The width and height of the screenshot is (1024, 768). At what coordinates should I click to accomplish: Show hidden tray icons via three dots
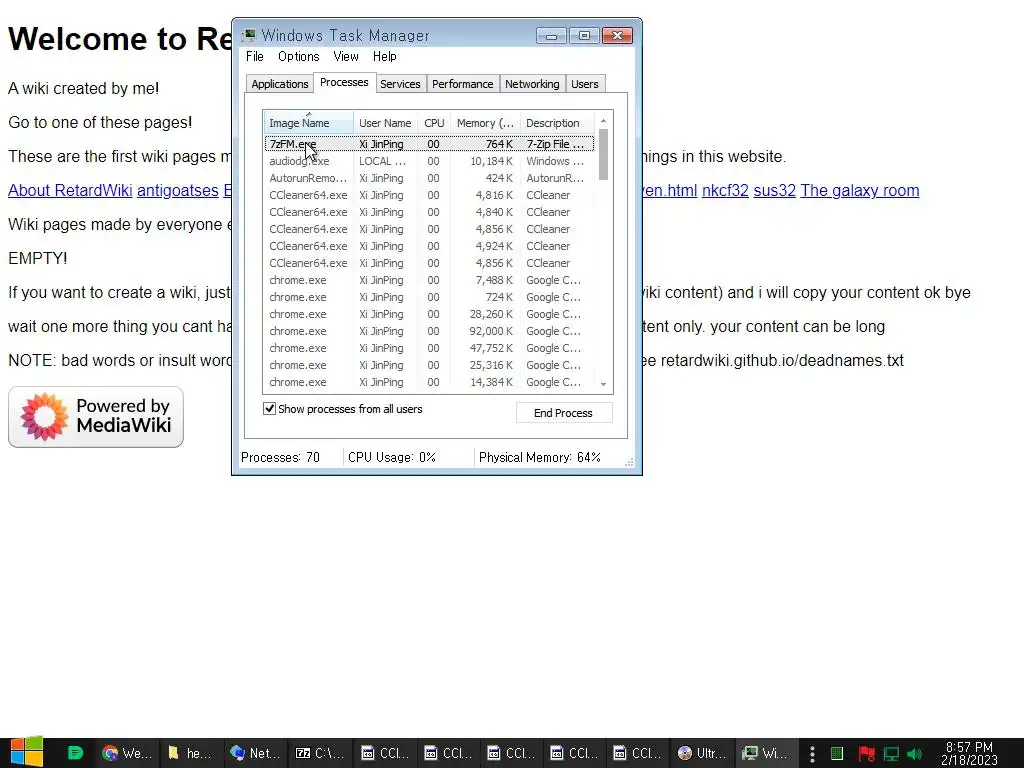tap(812, 754)
